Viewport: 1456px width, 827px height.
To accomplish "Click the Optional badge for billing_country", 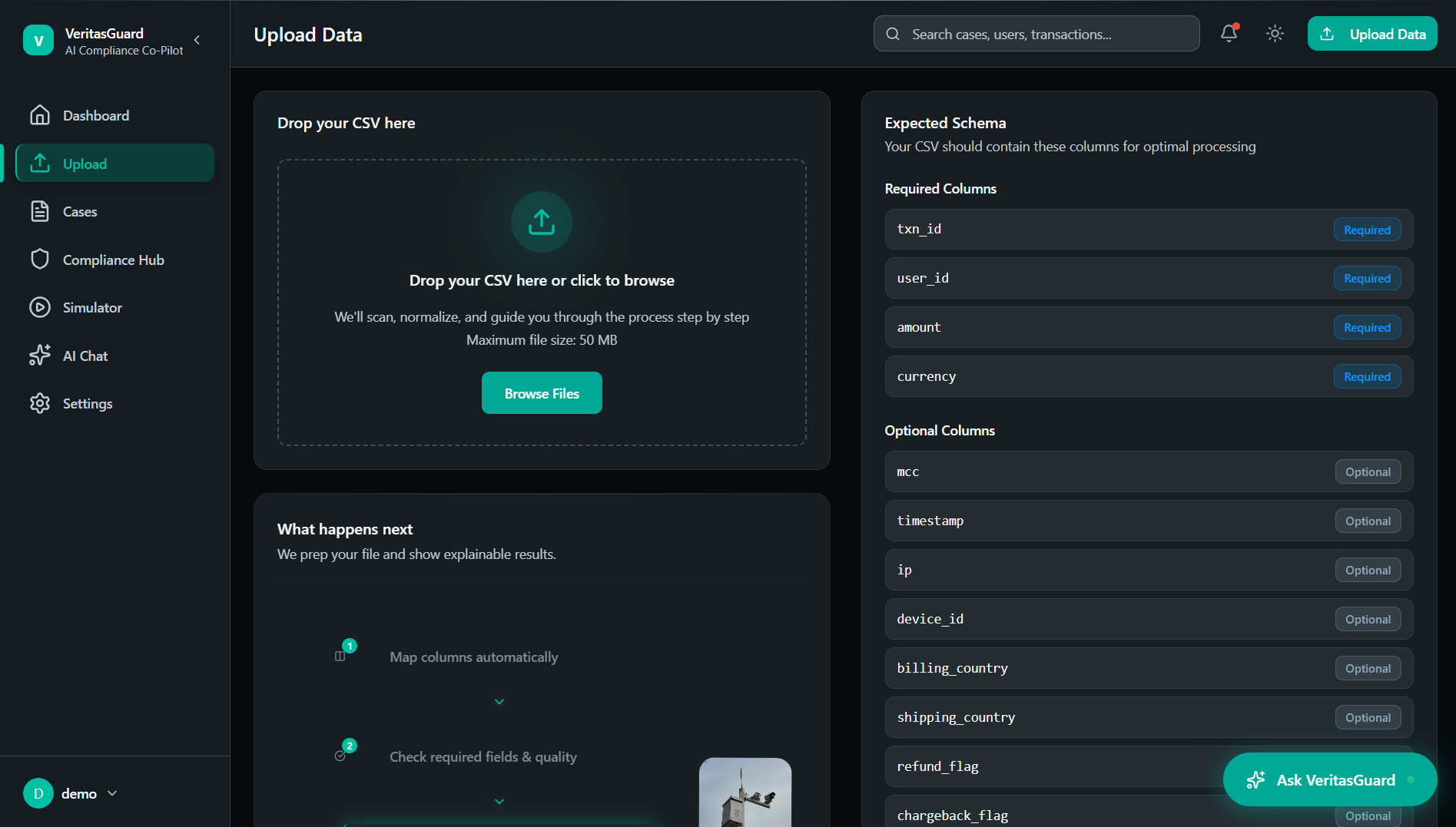I will point(1368,669).
